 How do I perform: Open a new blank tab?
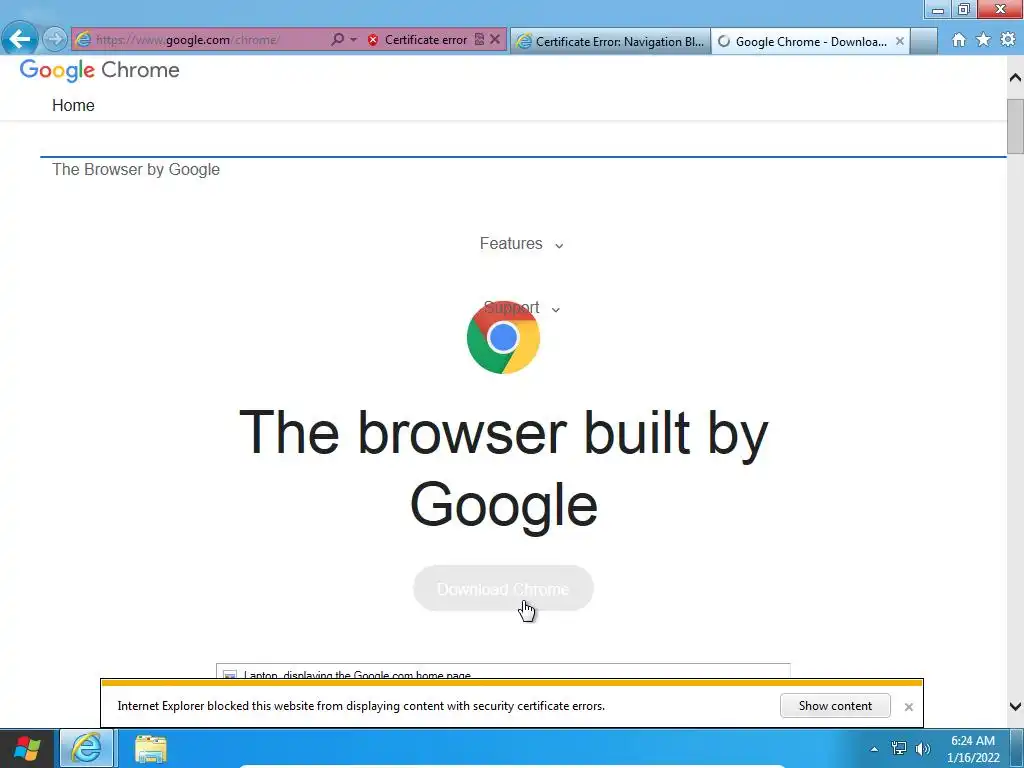pos(924,41)
